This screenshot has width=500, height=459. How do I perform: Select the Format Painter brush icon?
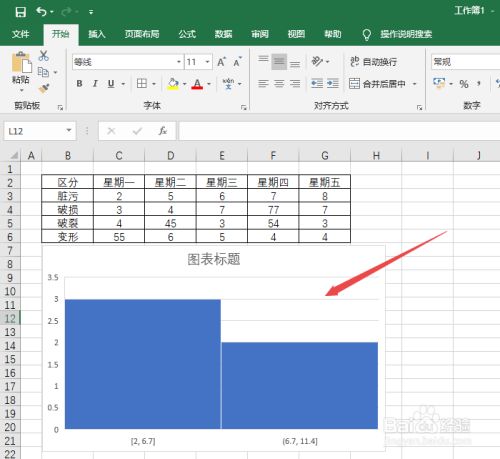tap(43, 88)
